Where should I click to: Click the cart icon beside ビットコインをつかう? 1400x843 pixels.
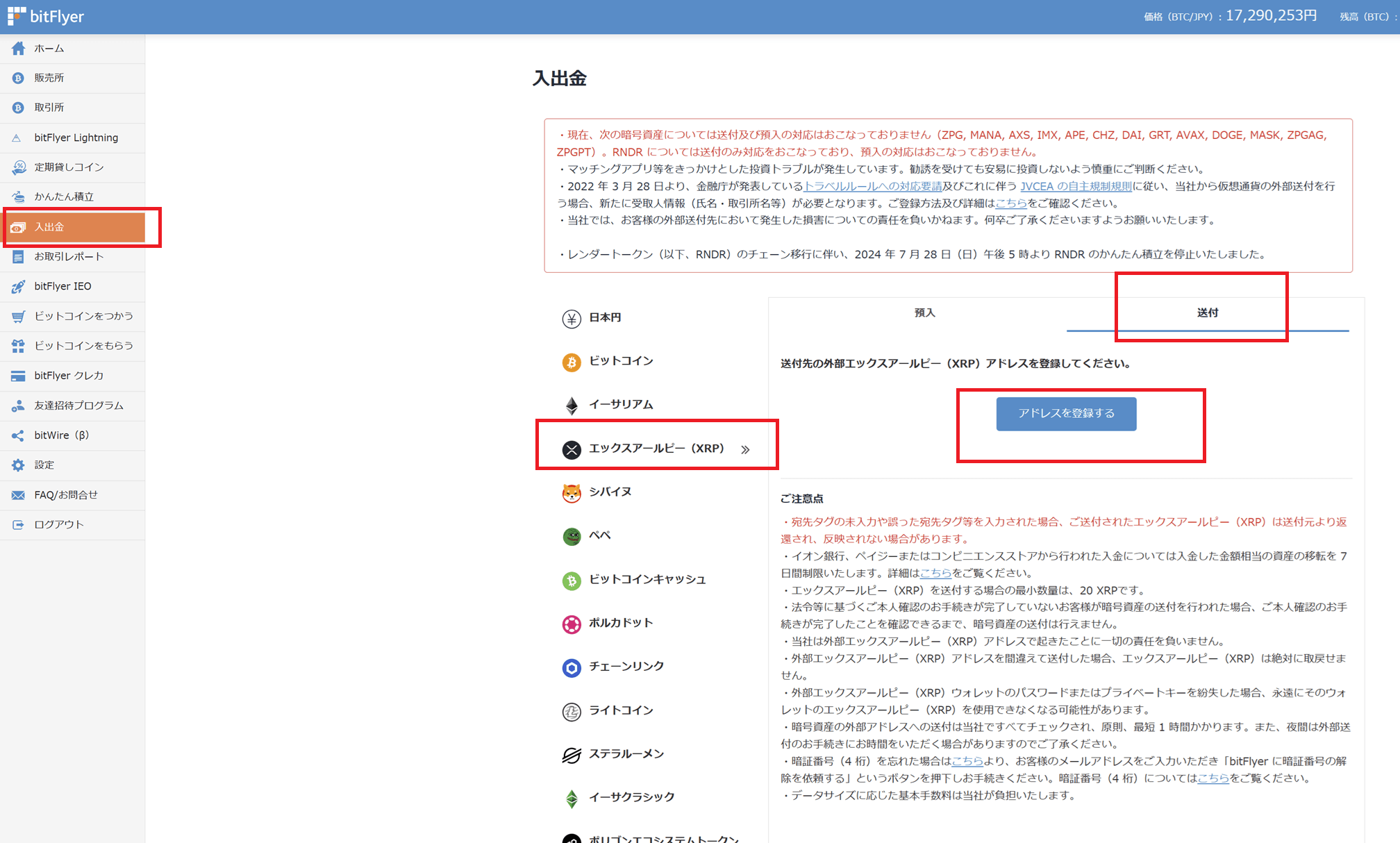[19, 316]
